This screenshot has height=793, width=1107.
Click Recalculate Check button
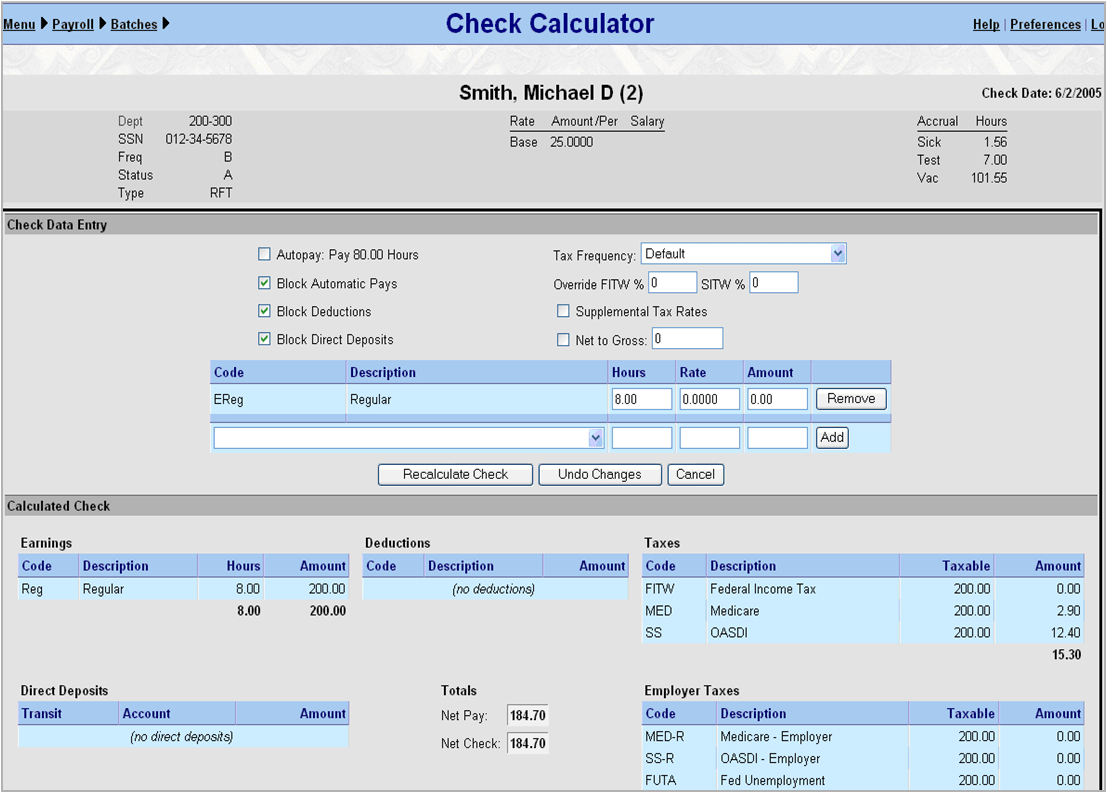(x=455, y=475)
